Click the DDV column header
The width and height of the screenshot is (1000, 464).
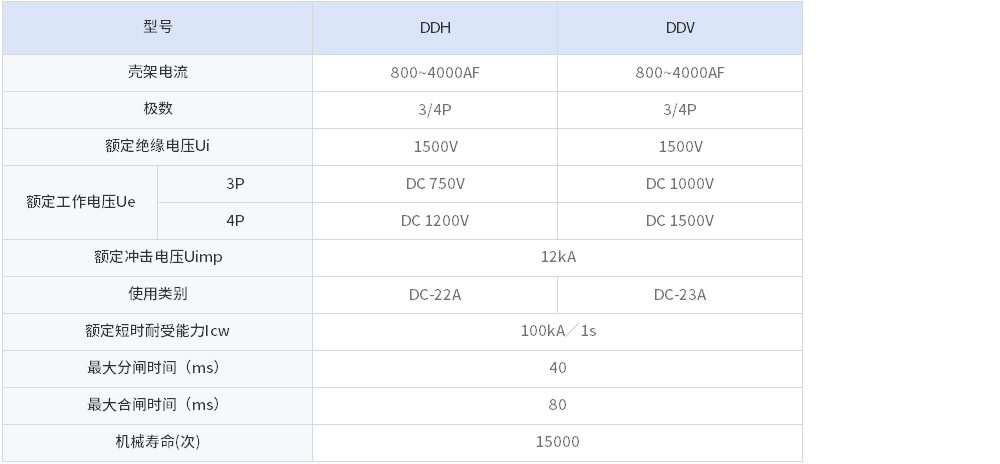680,28
